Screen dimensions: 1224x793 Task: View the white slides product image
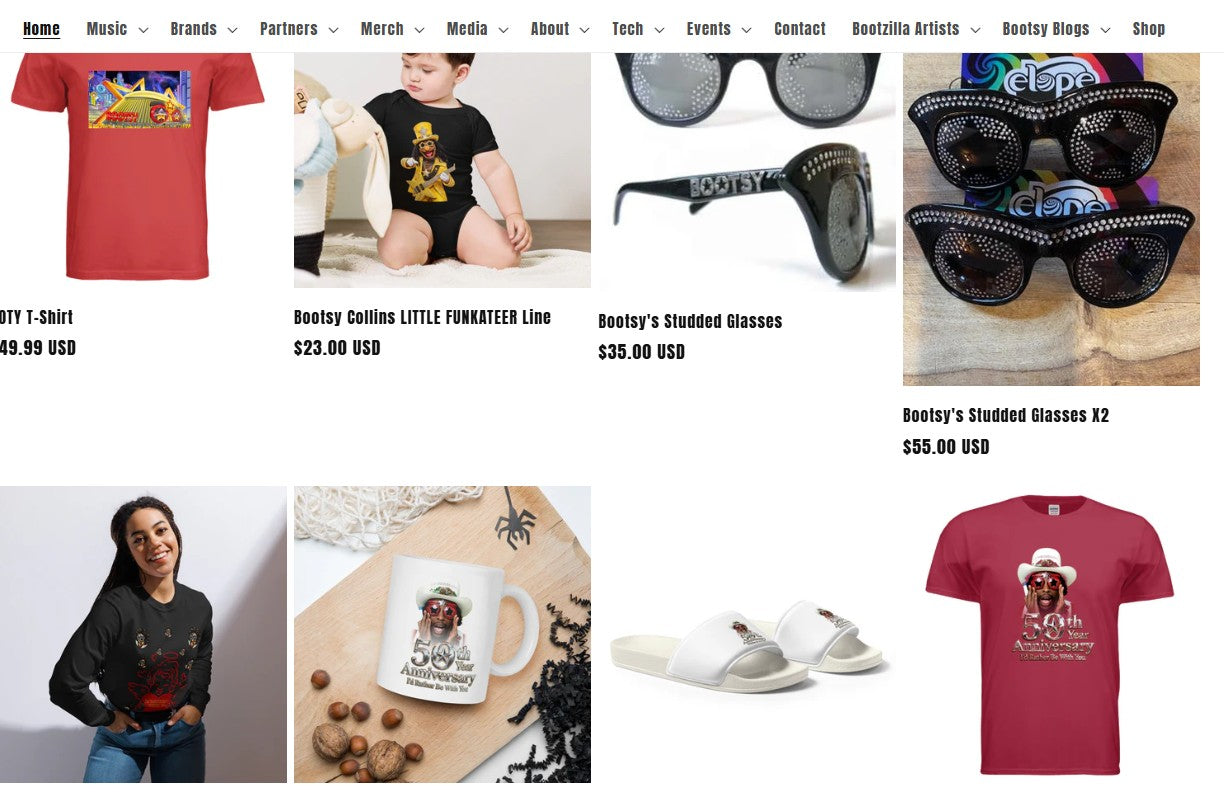point(747,634)
